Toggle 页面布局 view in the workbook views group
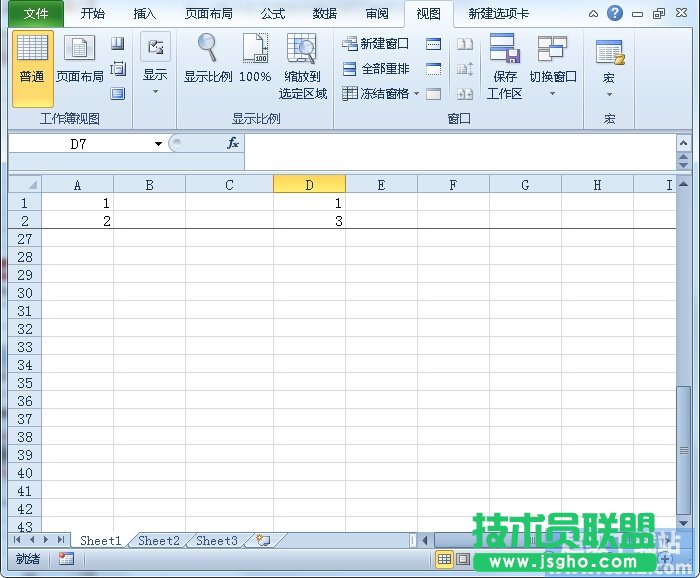This screenshot has width=700, height=578. 80,59
